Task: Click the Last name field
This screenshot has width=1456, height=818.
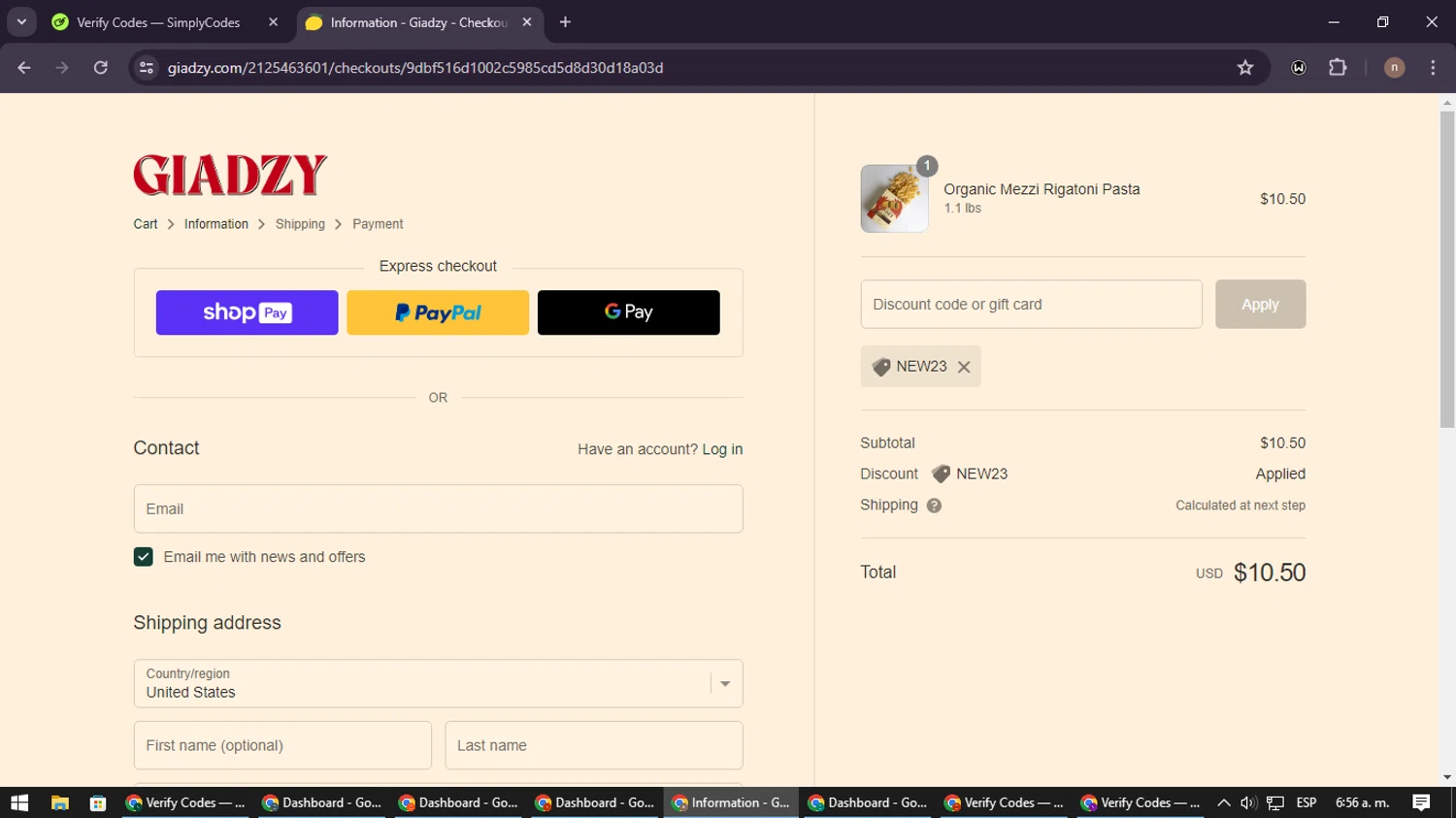Action: coord(594,745)
